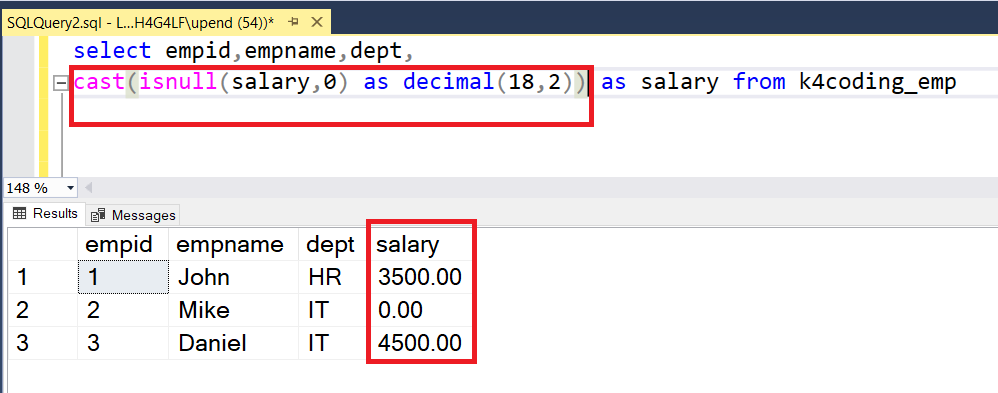Click the word 'select' in query

click(112, 50)
